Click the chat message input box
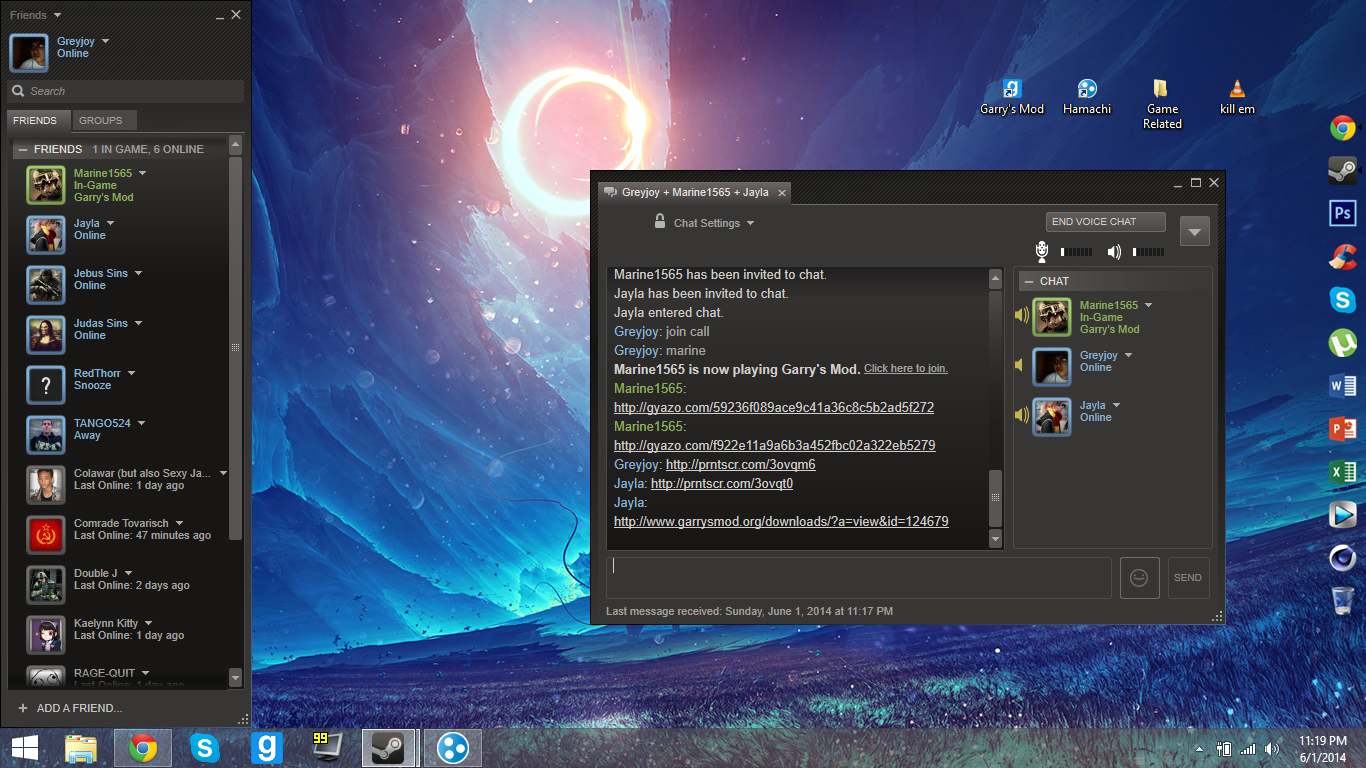The height and width of the screenshot is (768, 1366). (859, 578)
